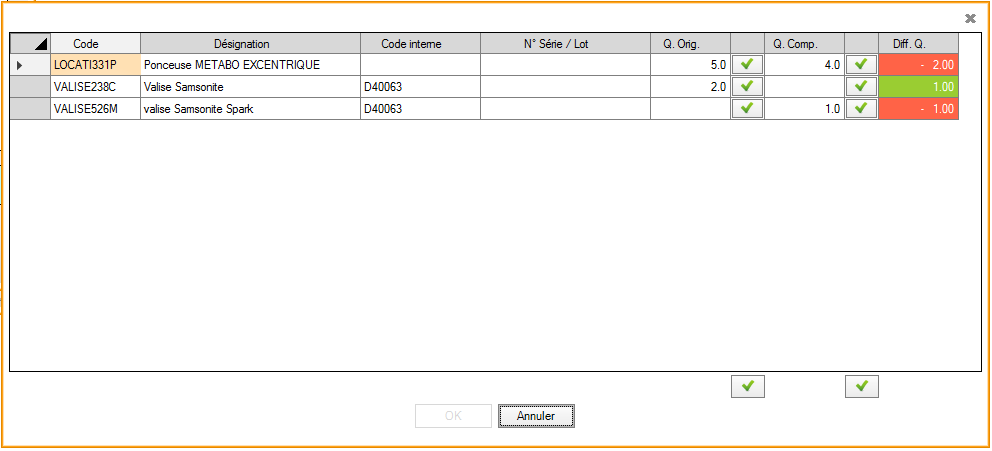
Task: Click the red Diff. Q. cell showing -2.00
Action: point(917,64)
